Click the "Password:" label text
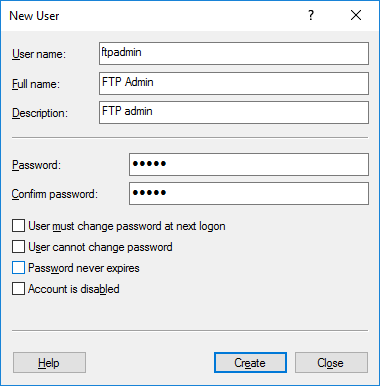380x386 pixels. [37, 165]
